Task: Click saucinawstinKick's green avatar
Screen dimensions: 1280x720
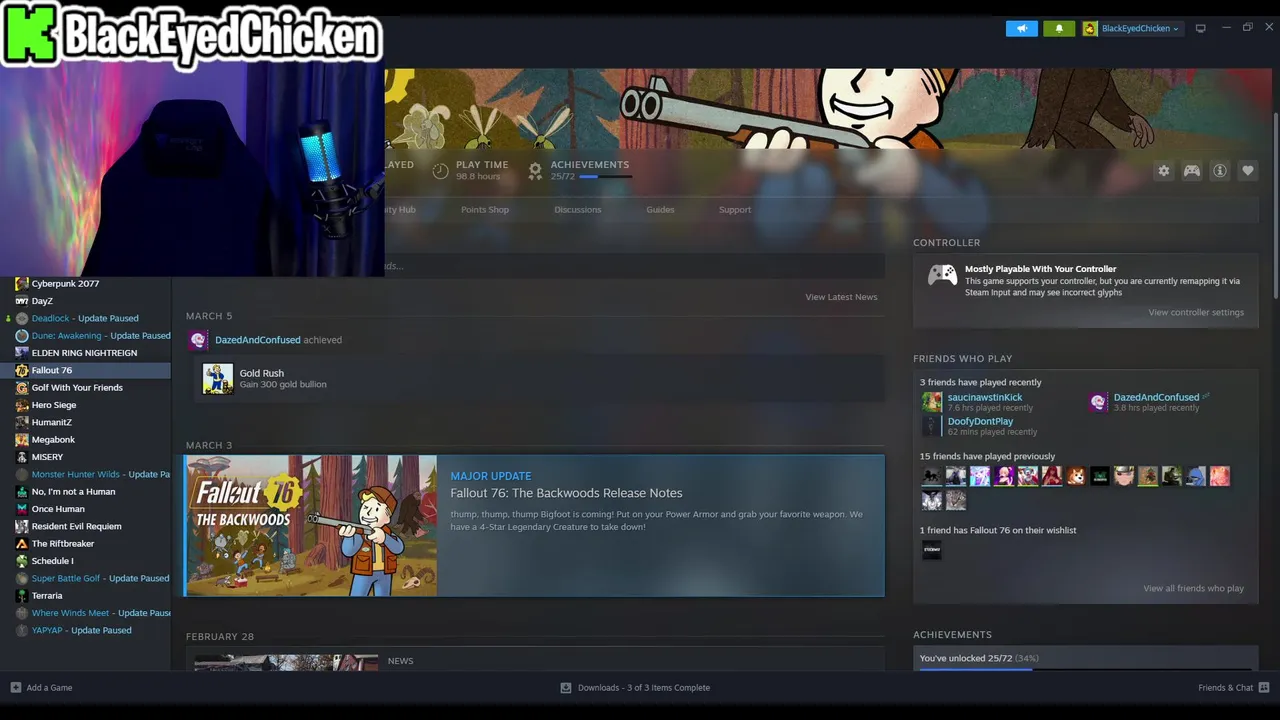Action: pyautogui.click(x=932, y=402)
